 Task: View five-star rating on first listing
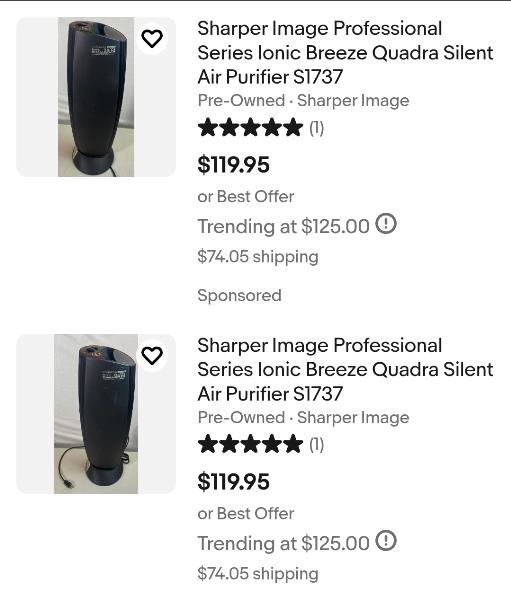coord(251,127)
